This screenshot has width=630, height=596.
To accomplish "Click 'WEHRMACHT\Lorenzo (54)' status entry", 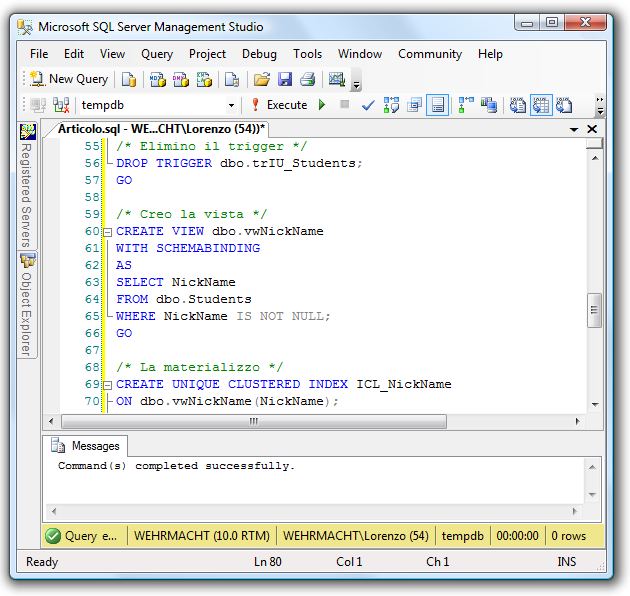I will [356, 536].
